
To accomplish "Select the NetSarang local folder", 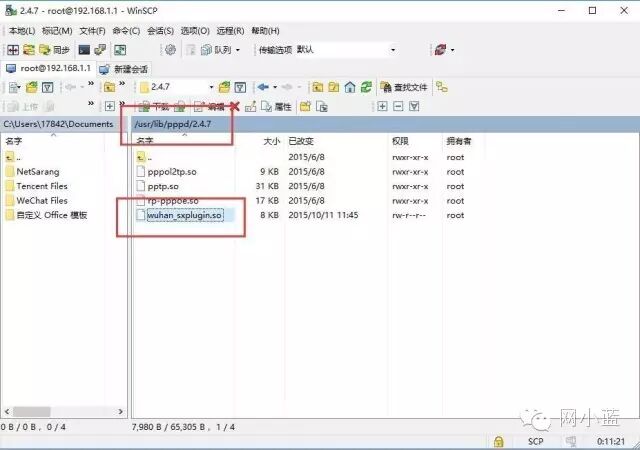I will click(x=38, y=172).
